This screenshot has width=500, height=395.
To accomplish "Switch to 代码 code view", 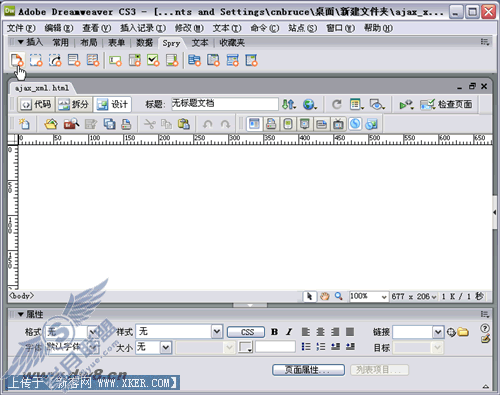I will click(36, 104).
